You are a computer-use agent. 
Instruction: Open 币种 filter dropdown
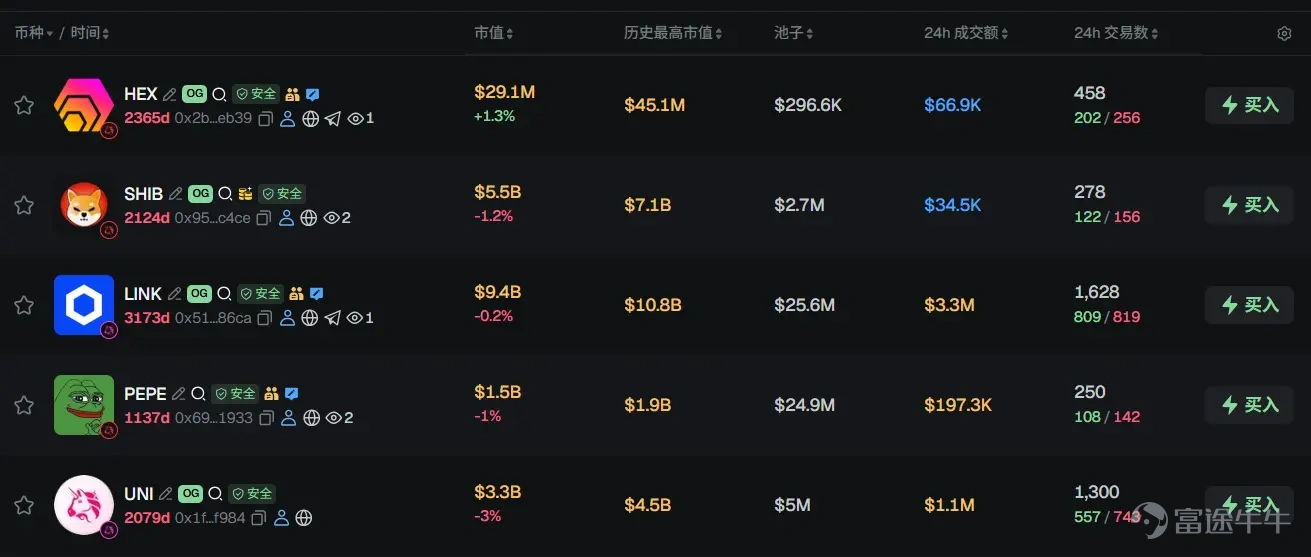[34, 33]
